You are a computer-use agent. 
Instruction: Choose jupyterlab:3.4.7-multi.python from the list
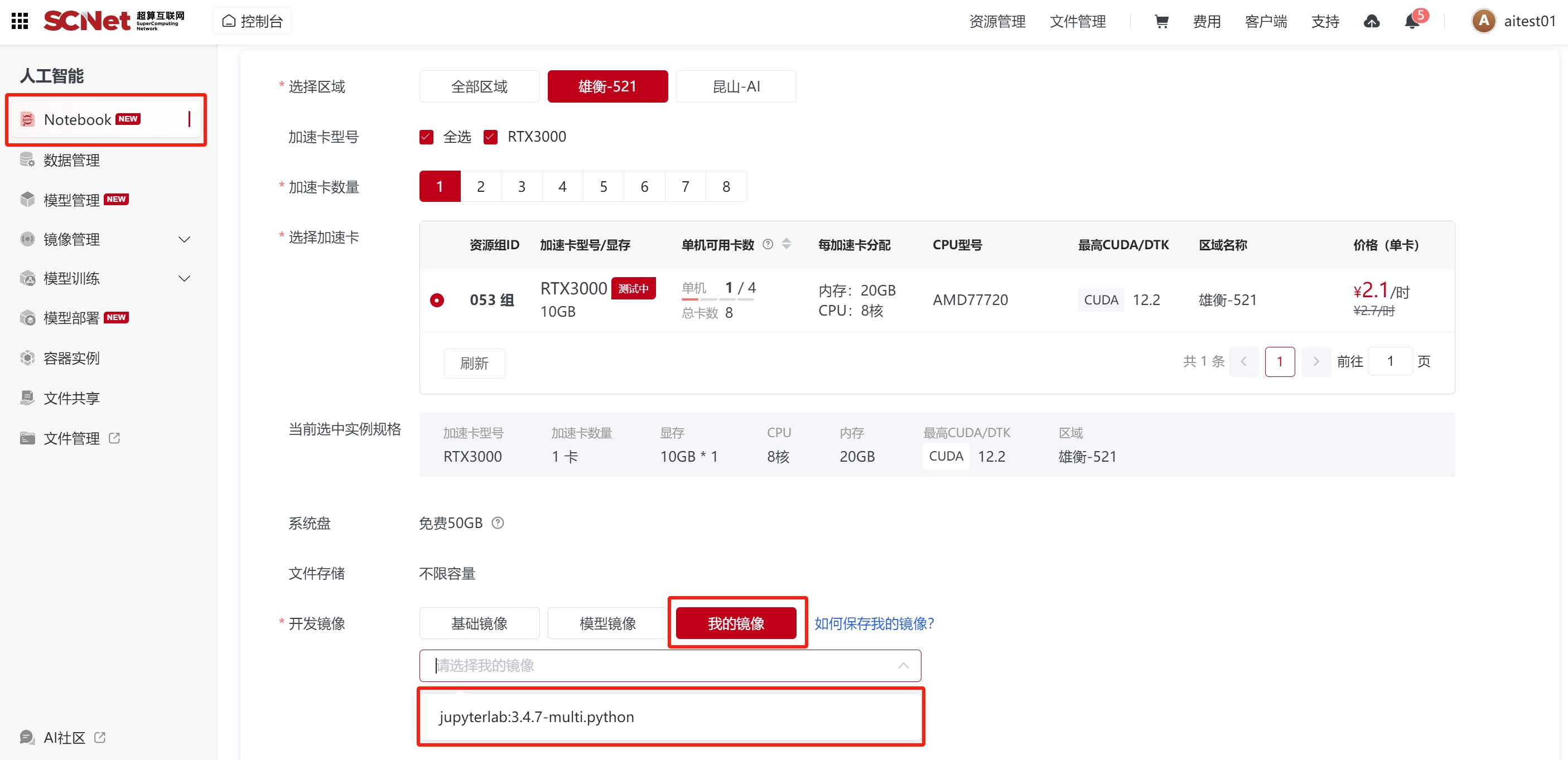tap(536, 717)
